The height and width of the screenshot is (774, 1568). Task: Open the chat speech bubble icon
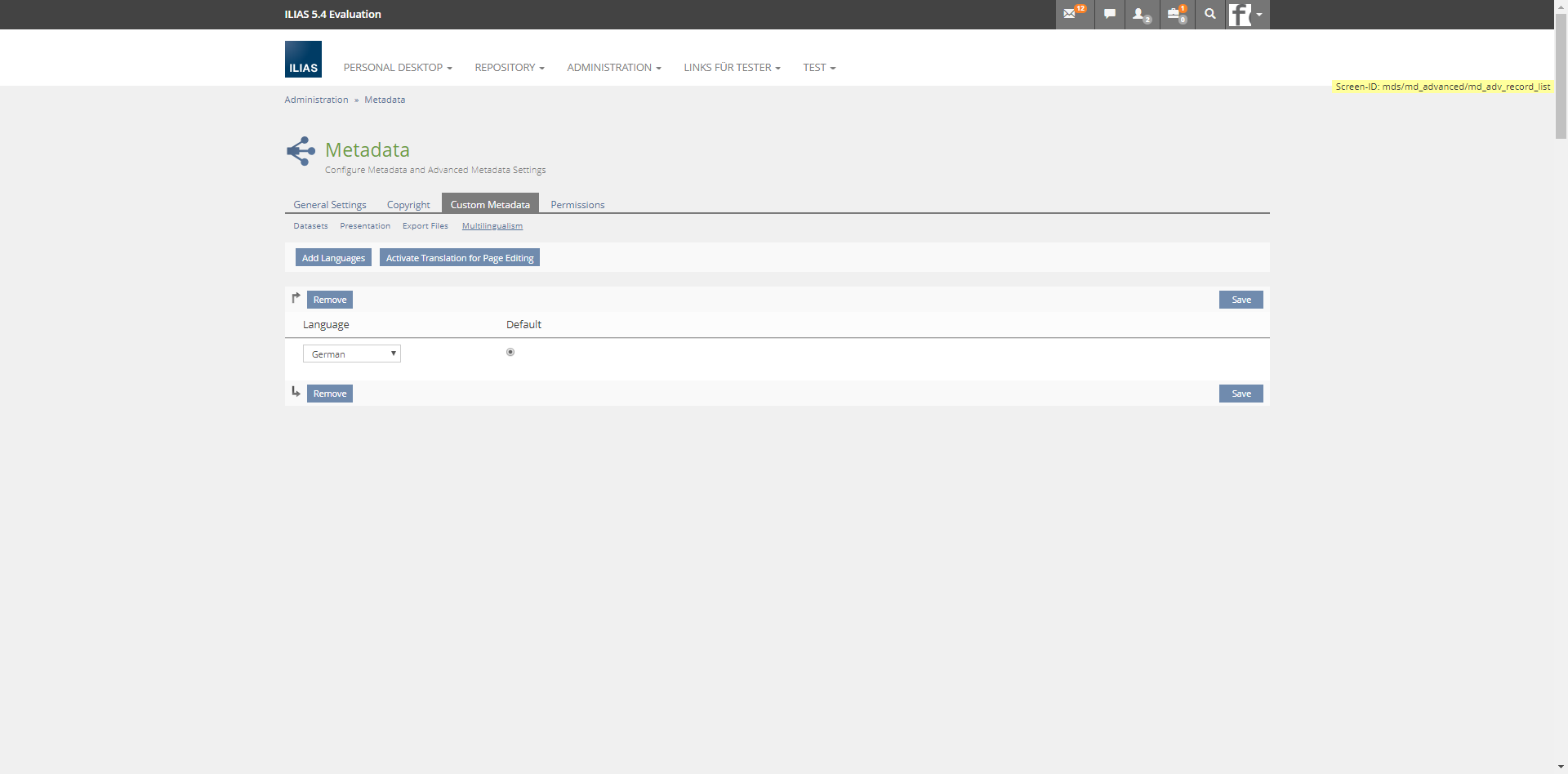point(1109,14)
